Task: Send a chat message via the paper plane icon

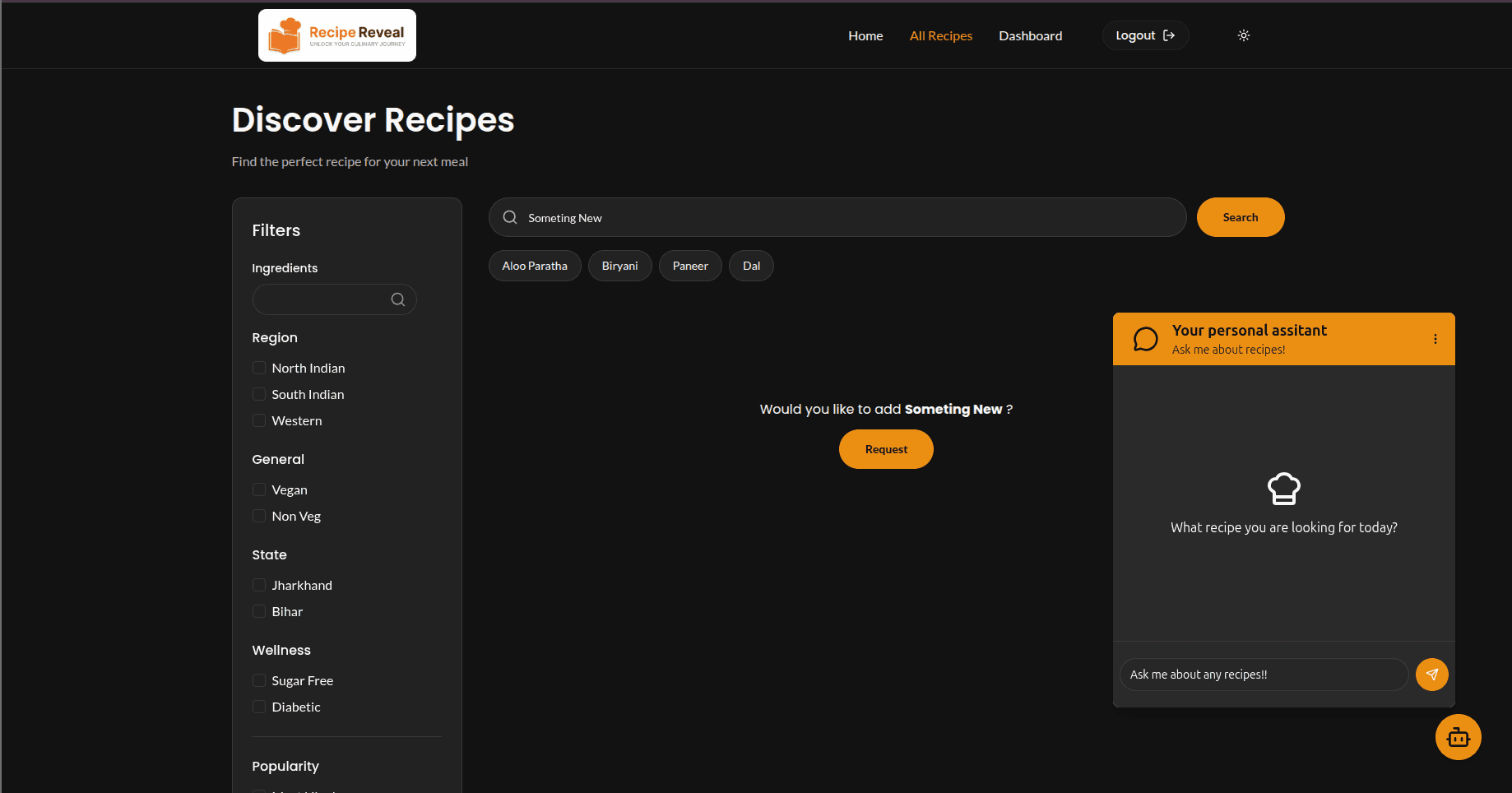Action: pos(1432,674)
